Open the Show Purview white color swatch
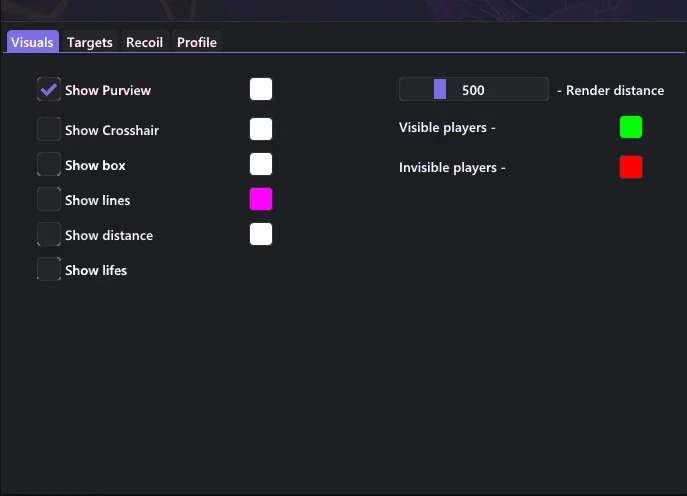The height and width of the screenshot is (496, 687). pyautogui.click(x=261, y=89)
